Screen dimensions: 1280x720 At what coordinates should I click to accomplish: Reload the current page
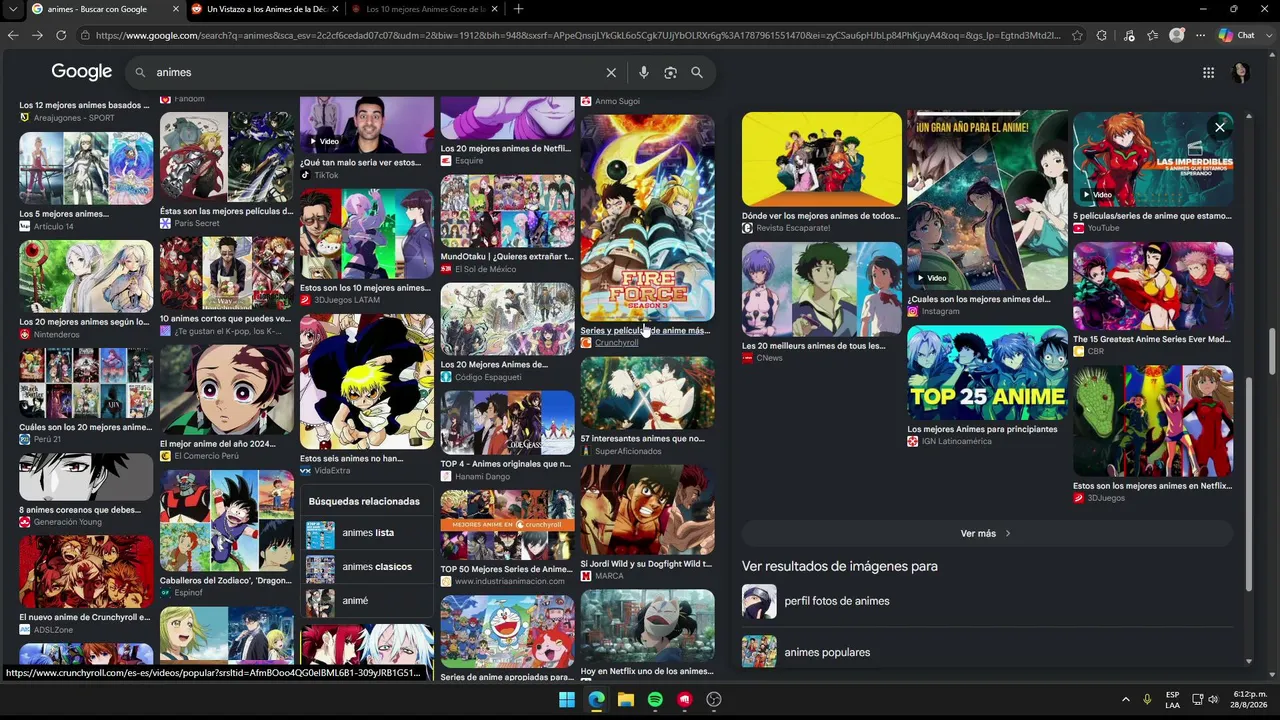click(61, 35)
